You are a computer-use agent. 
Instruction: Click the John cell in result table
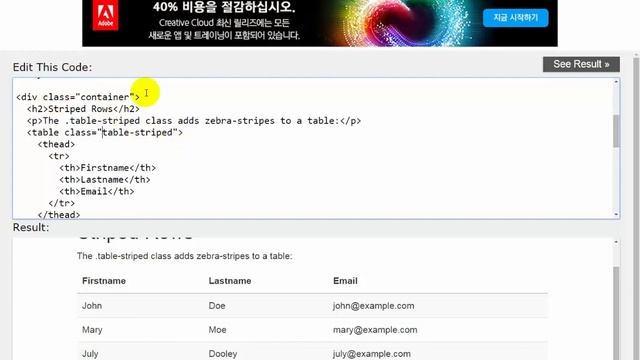tap(92, 306)
